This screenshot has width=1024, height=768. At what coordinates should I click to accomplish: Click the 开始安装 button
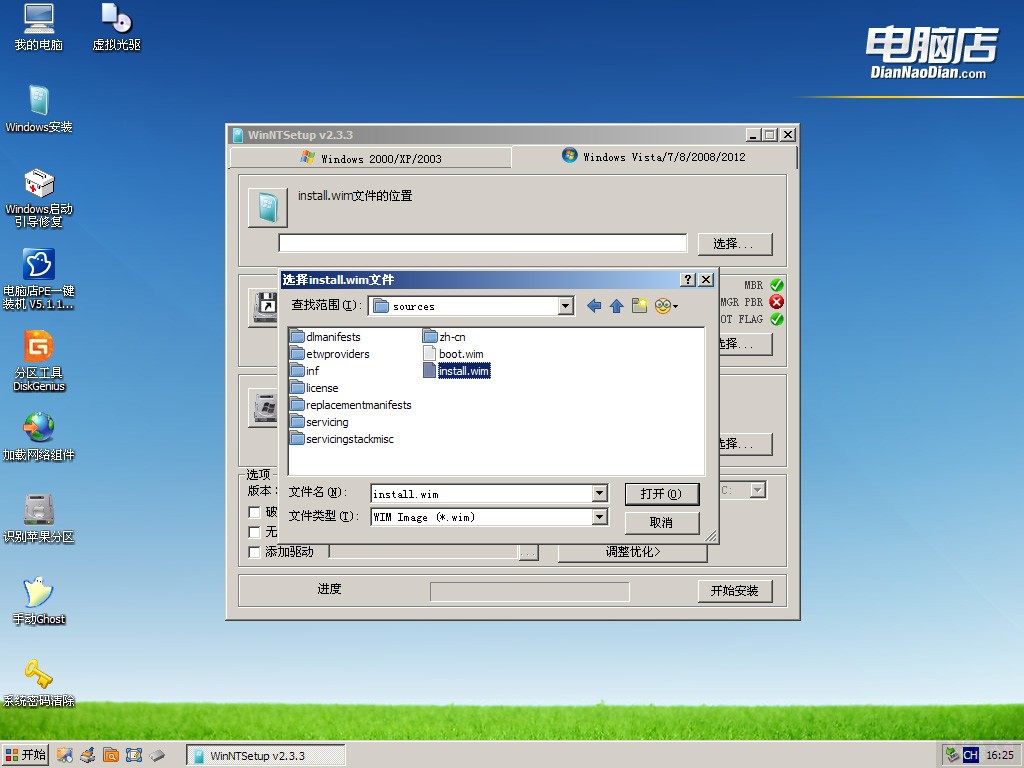[x=735, y=590]
